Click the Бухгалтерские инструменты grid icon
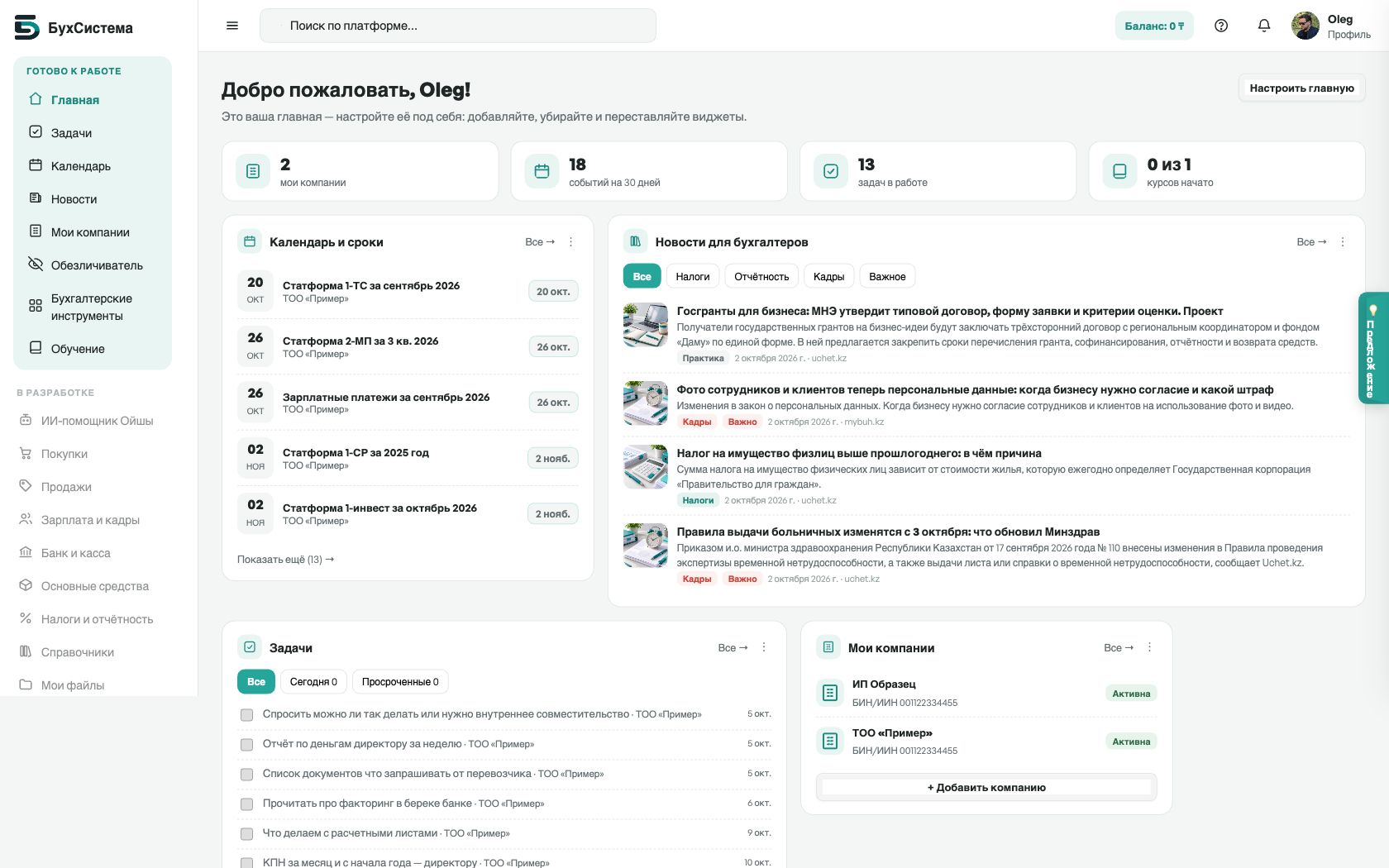Image resolution: width=1389 pixels, height=868 pixels. [36, 306]
